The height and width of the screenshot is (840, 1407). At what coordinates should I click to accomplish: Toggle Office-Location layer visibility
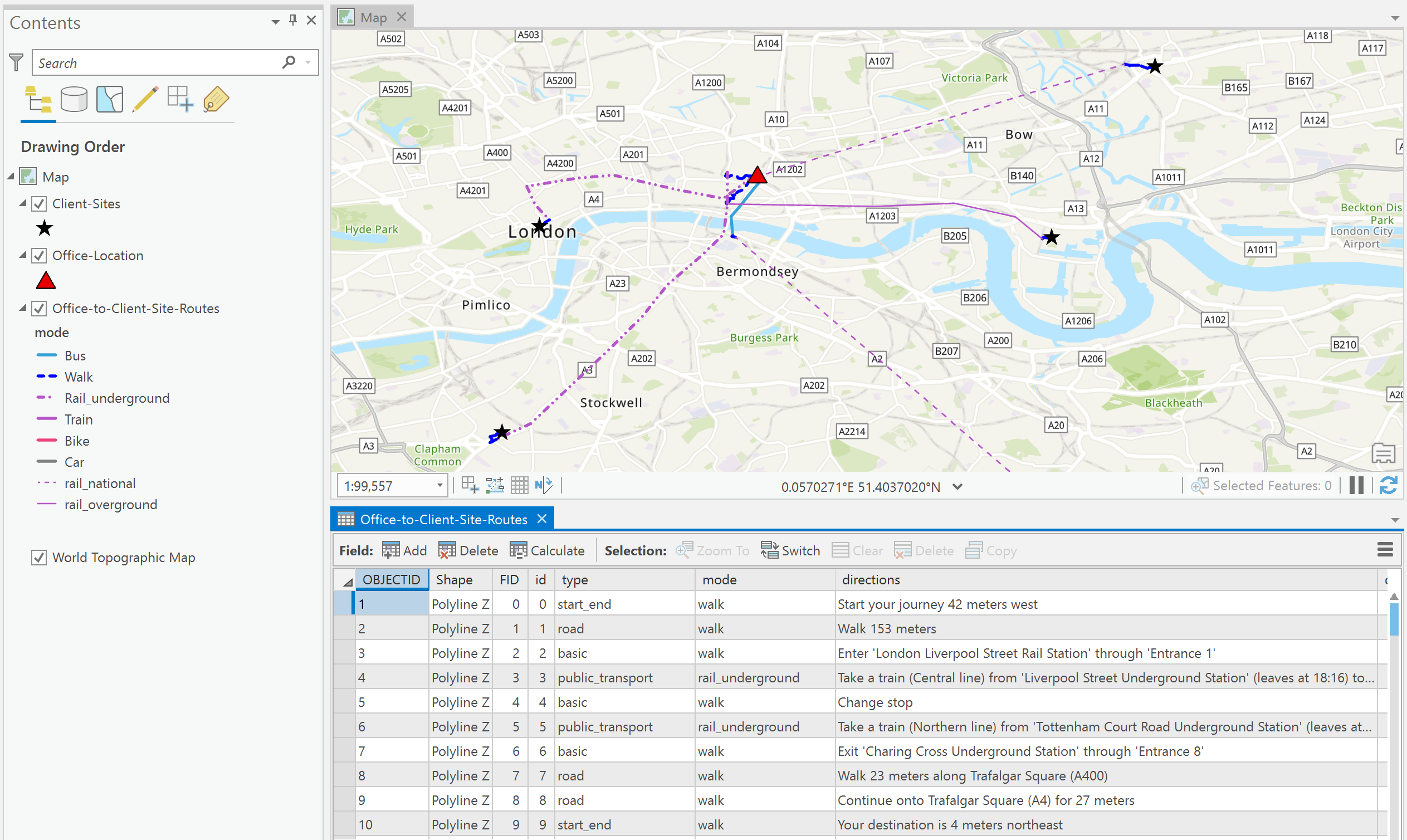pos(39,256)
